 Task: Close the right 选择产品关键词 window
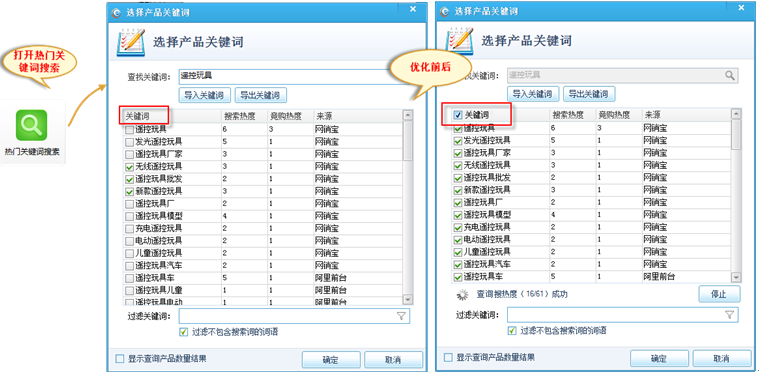pos(741,8)
